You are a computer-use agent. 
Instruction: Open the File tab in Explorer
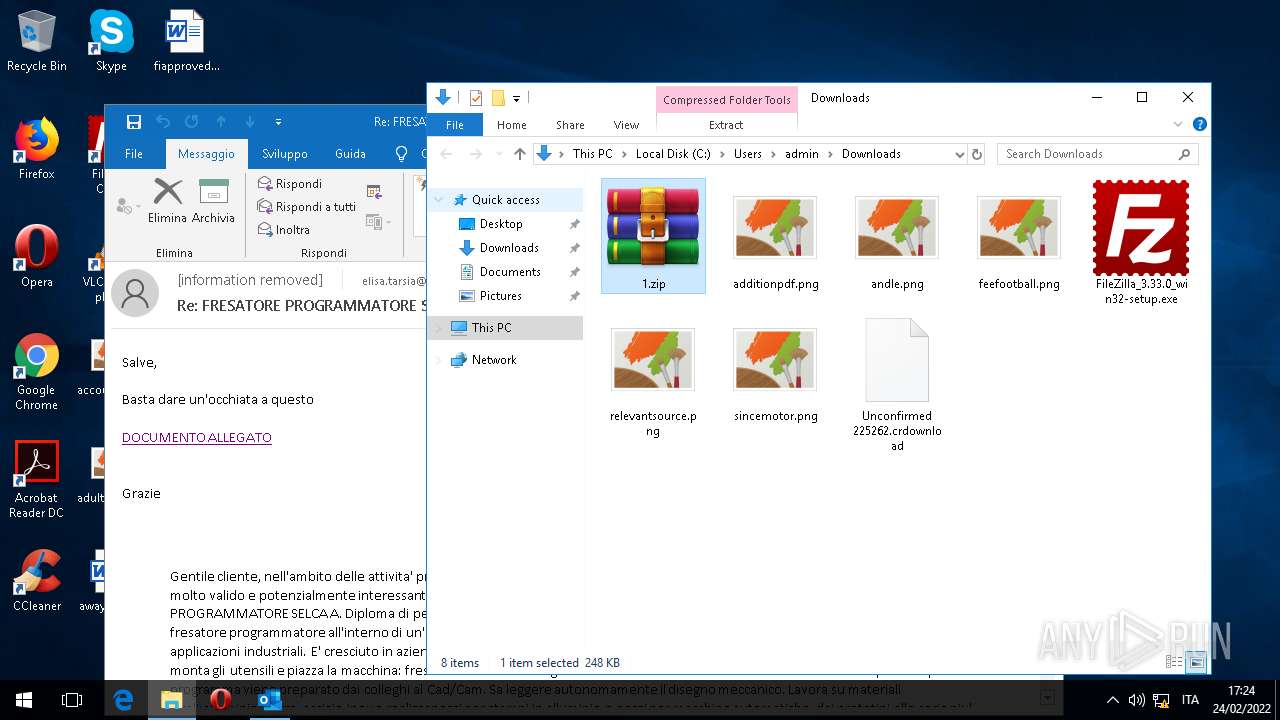point(455,125)
